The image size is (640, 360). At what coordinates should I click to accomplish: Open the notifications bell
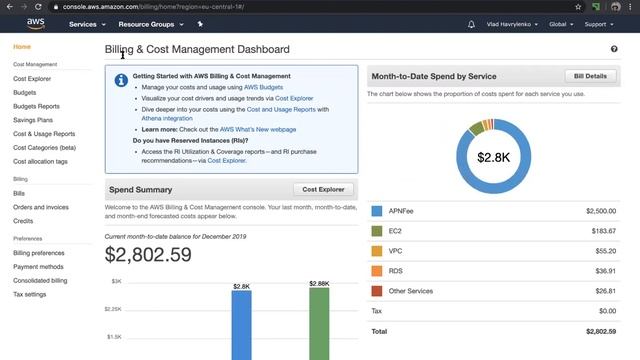(471, 24)
